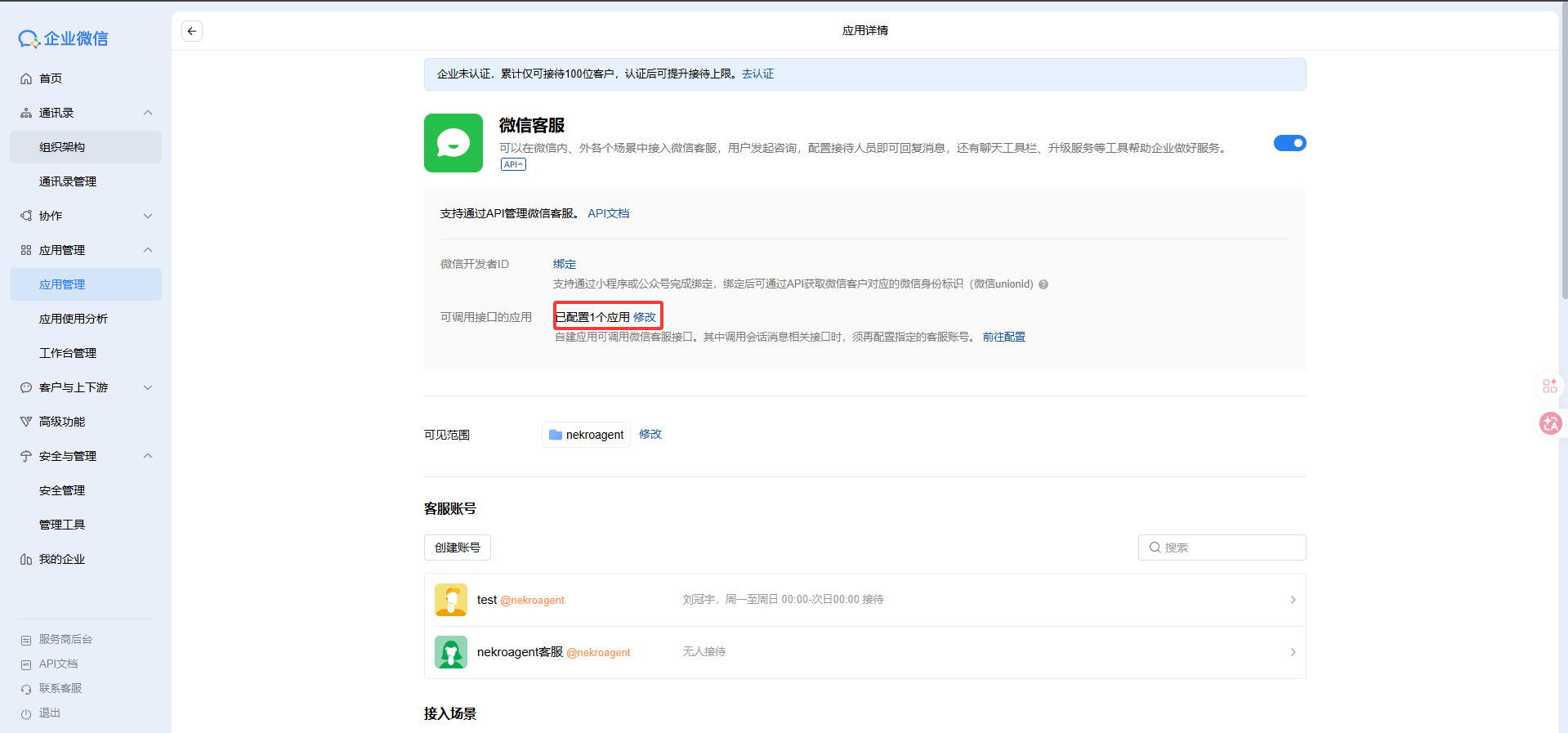Click the nekroagent客服 green avatar icon

coord(450,652)
